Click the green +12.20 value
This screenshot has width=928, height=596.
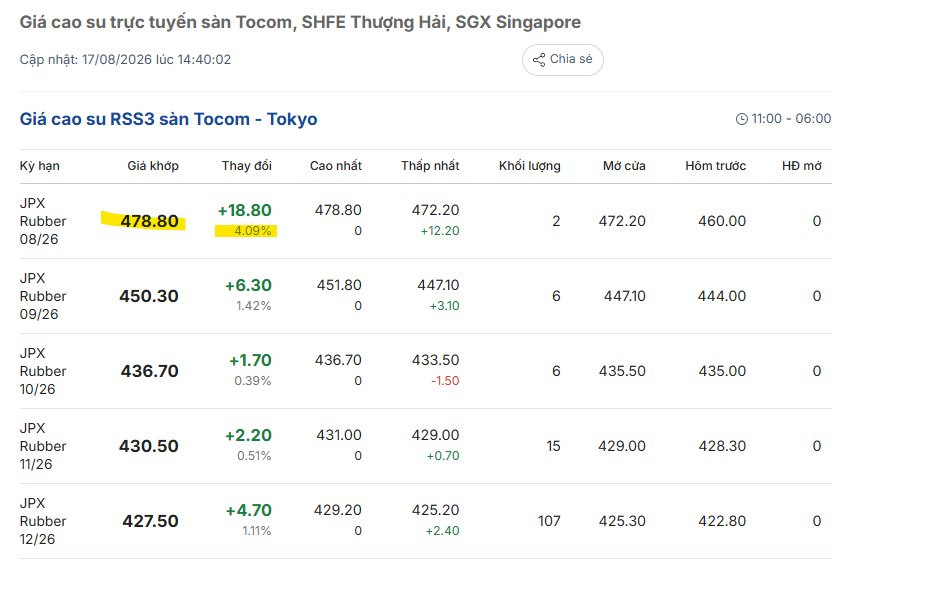coord(440,231)
